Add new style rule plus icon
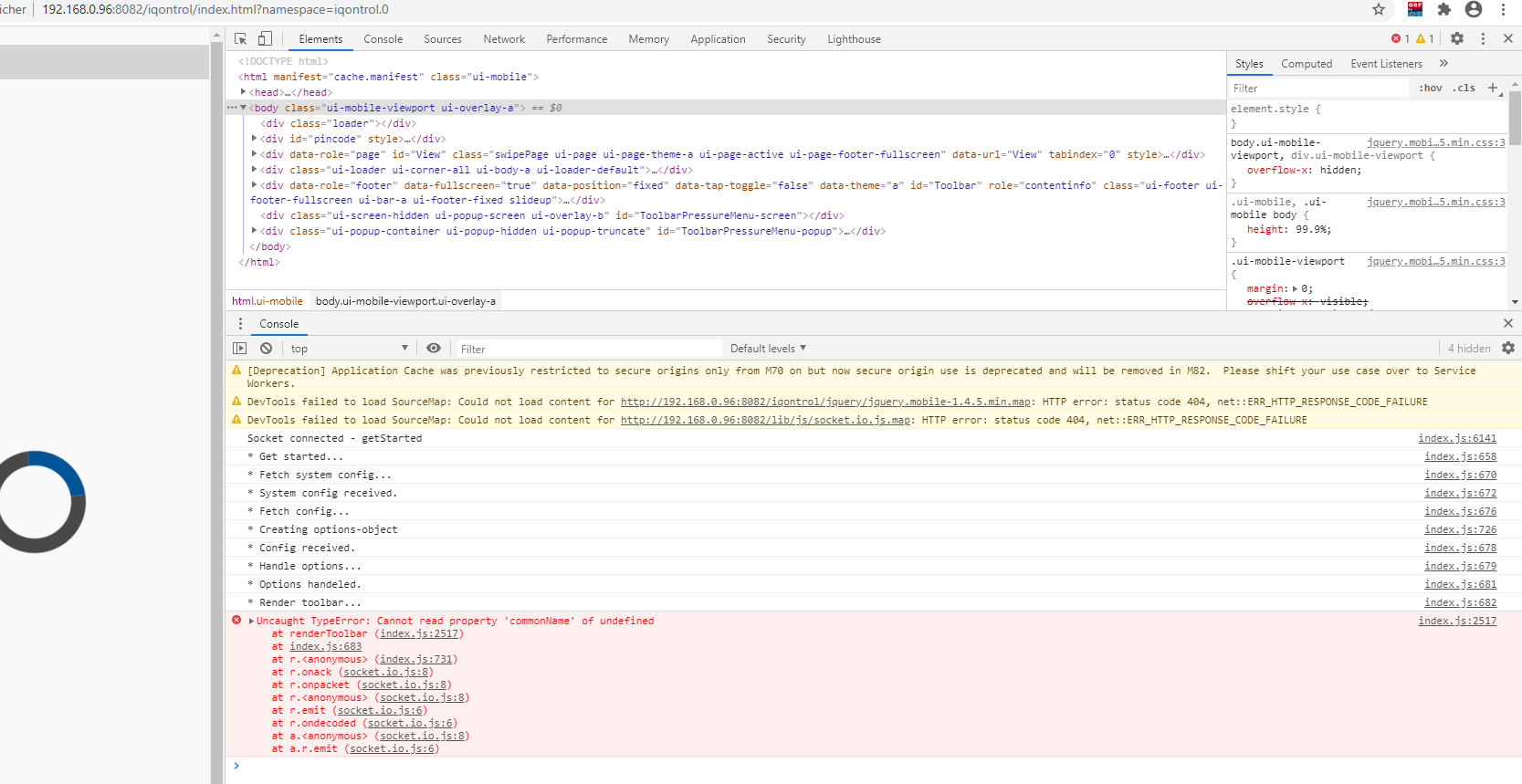 1494,88
